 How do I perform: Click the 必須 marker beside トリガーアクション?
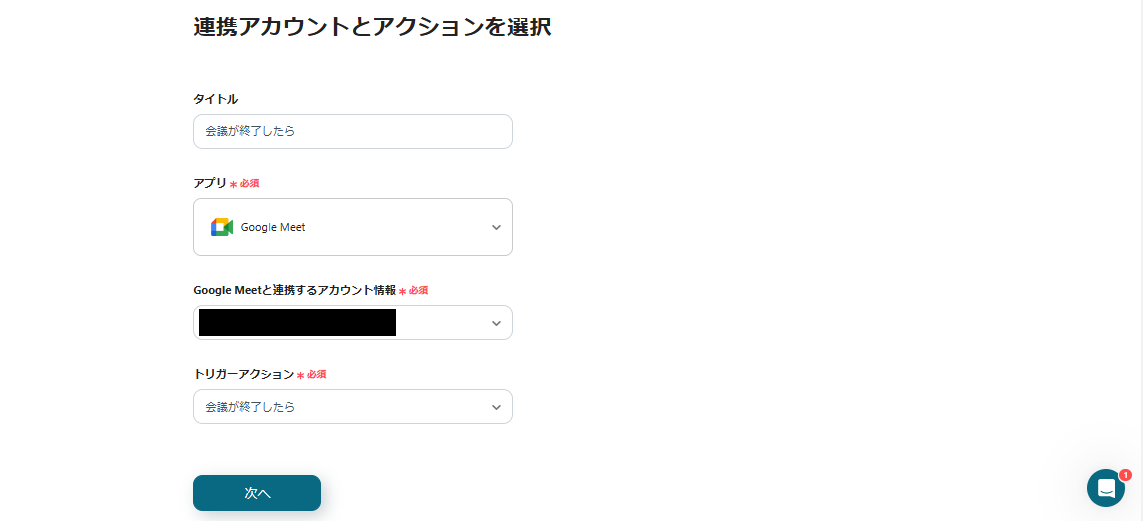click(x=316, y=374)
